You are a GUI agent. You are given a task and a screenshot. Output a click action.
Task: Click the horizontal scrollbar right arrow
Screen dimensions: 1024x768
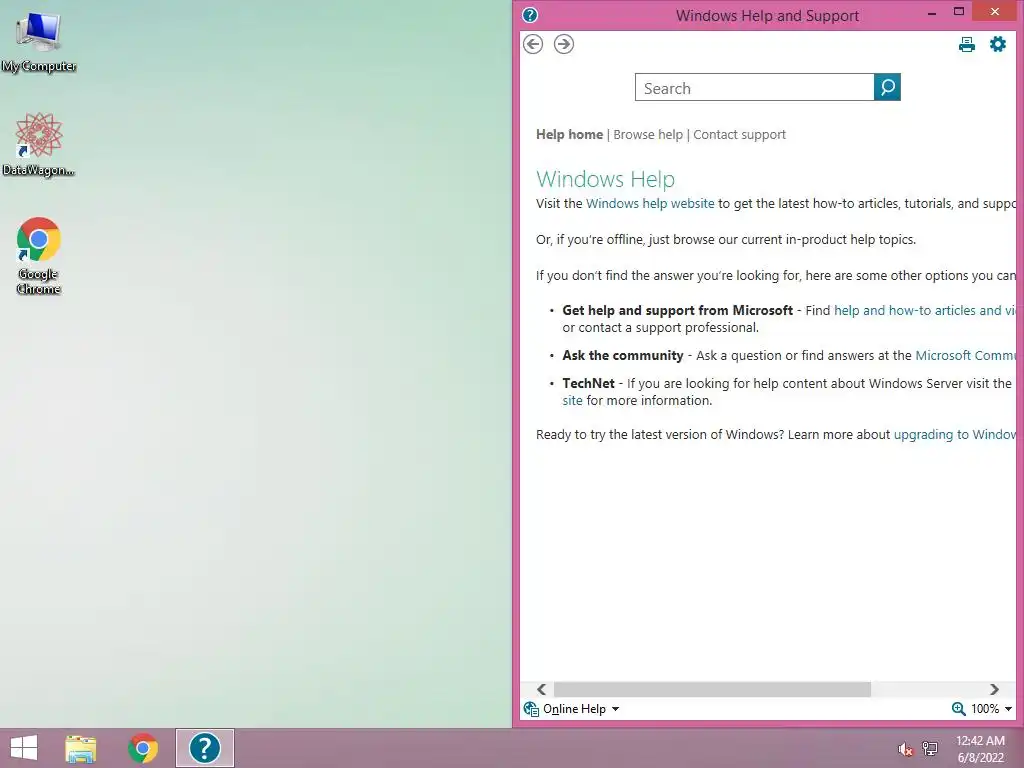994,690
